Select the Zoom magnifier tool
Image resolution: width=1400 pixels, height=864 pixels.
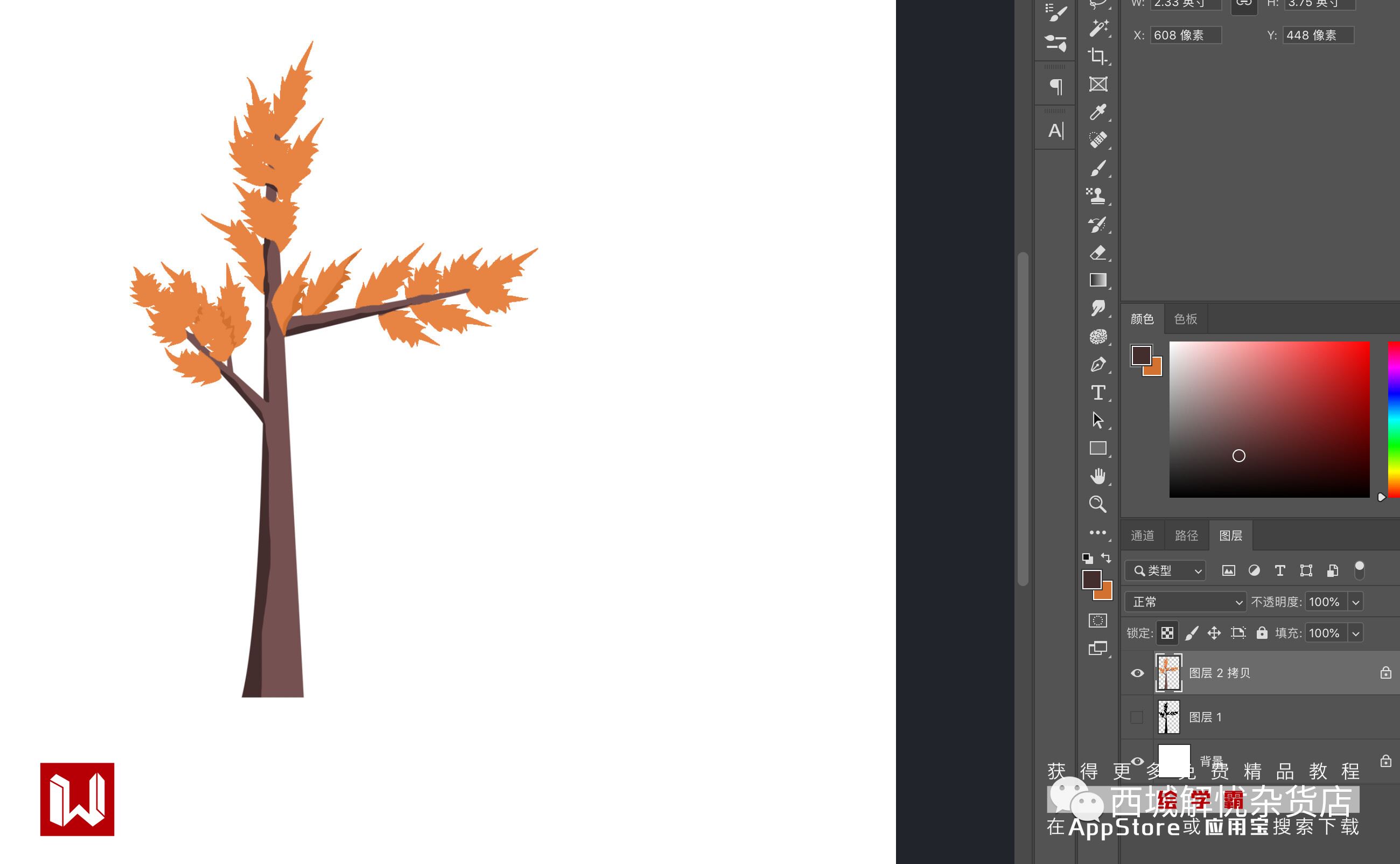[1097, 504]
